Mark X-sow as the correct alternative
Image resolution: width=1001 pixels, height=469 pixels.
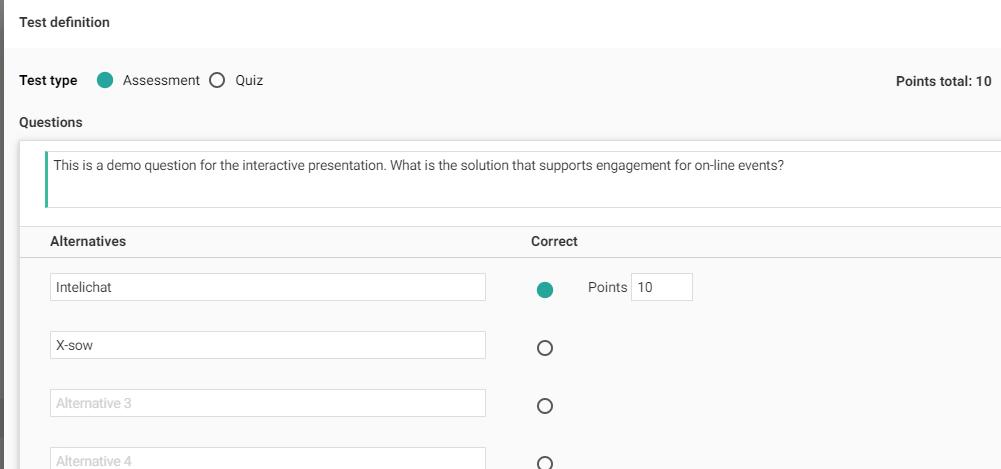[545, 348]
